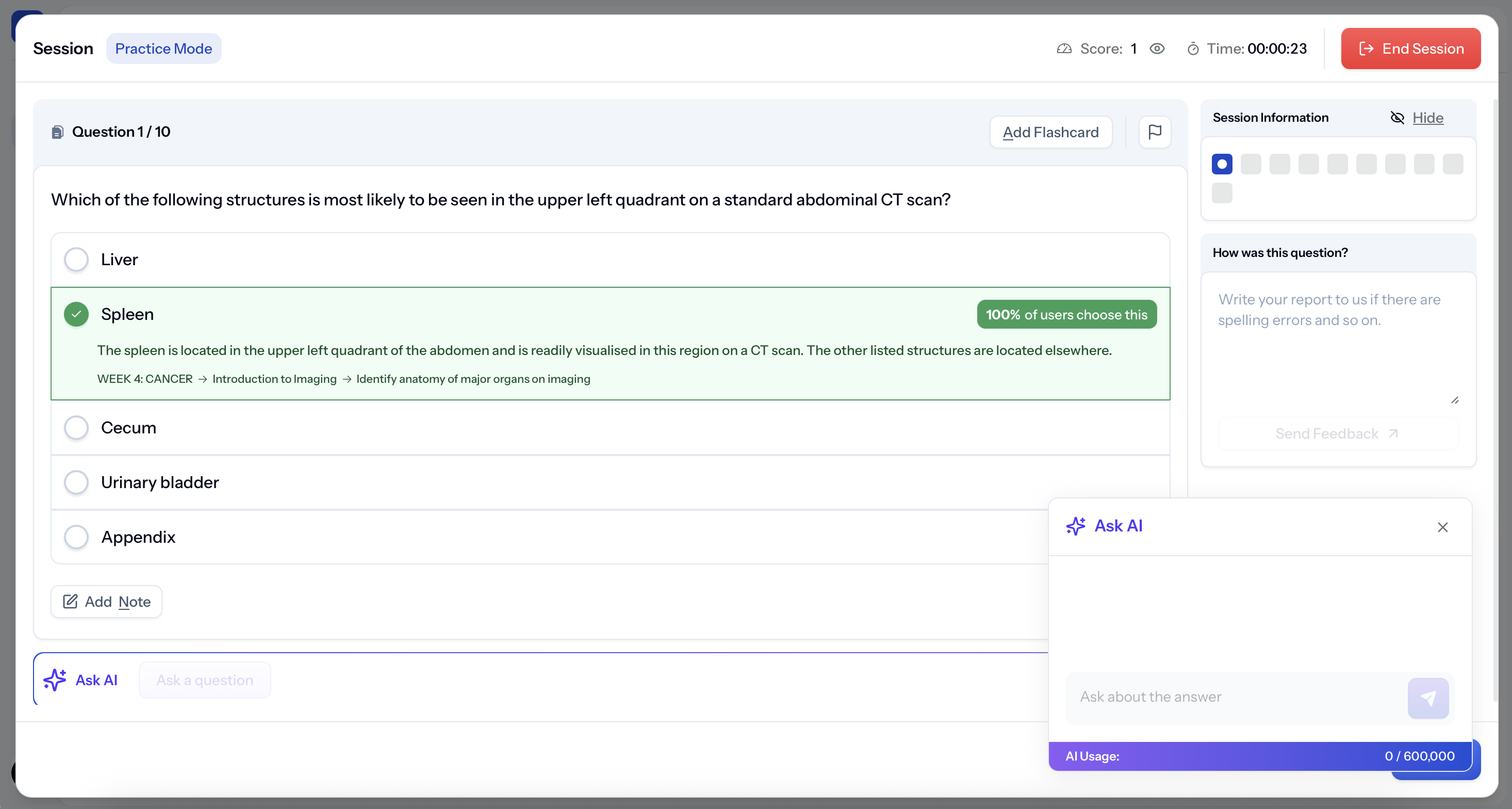Open the Add Note editor

click(106, 601)
